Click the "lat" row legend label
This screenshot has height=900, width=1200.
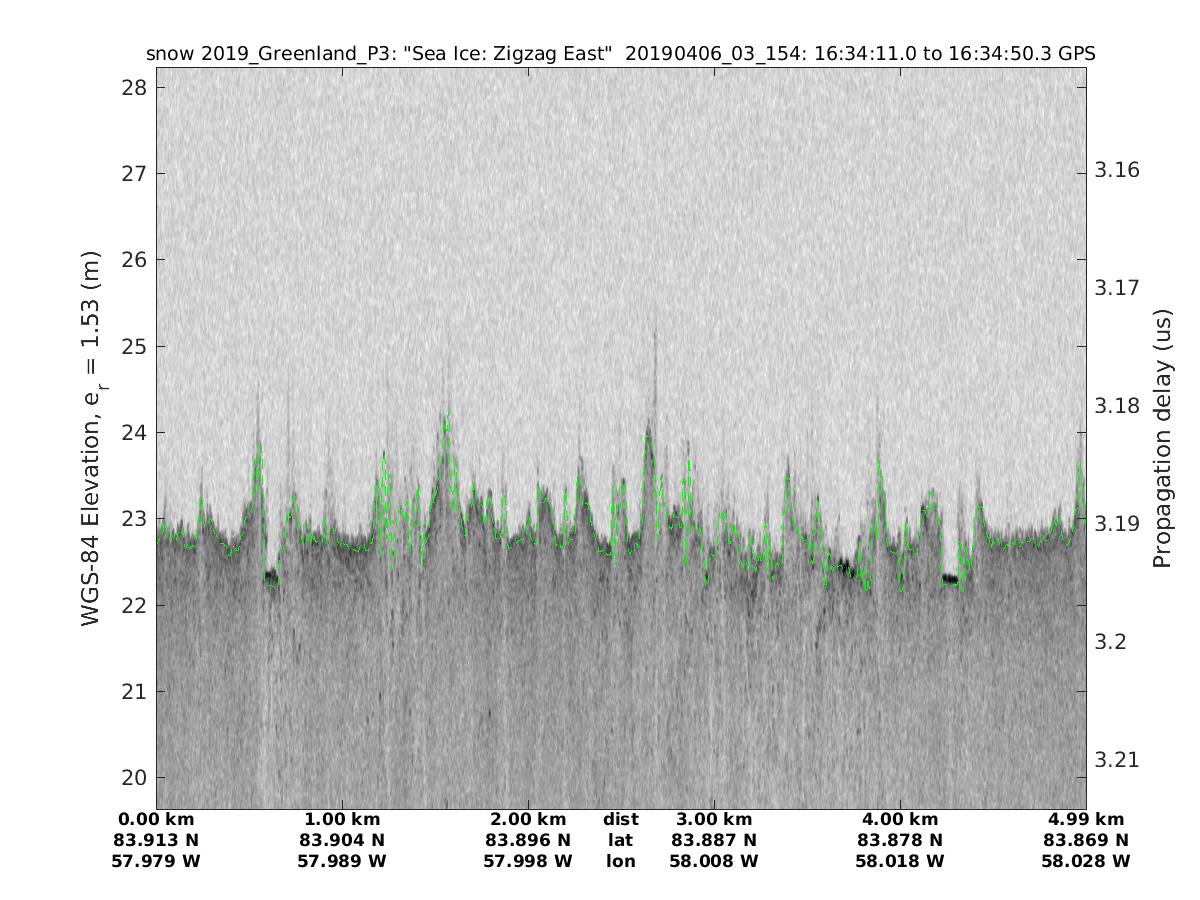click(x=620, y=840)
